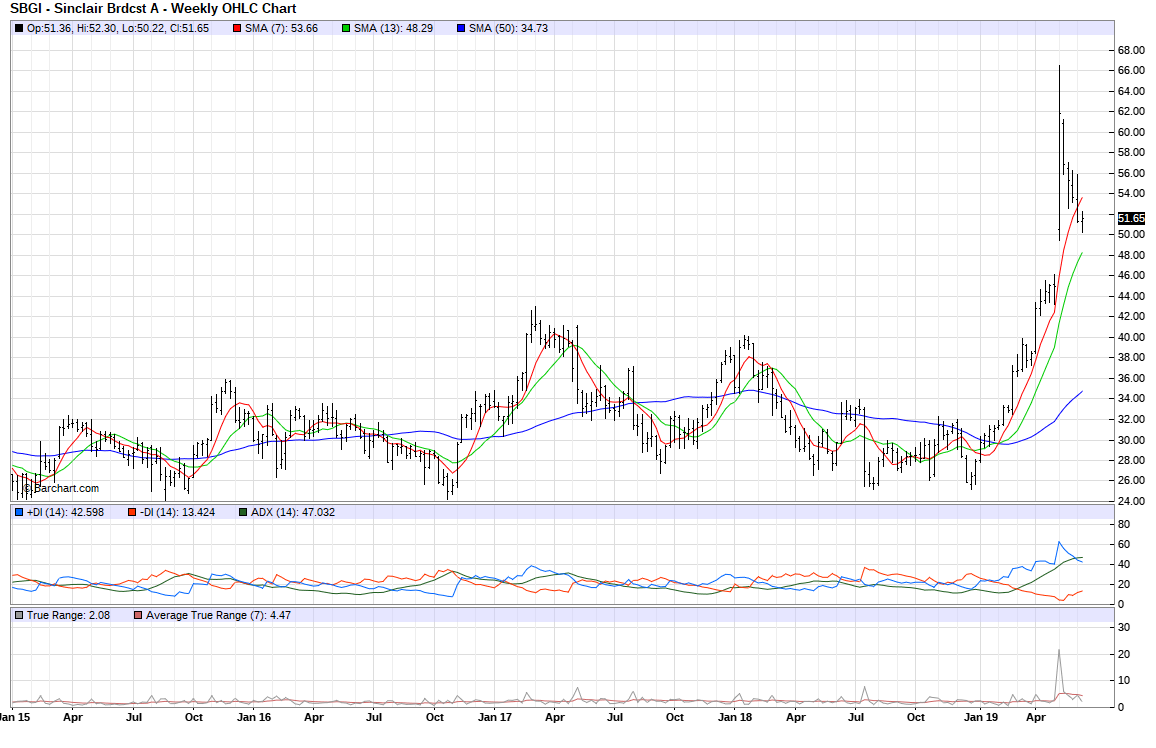
Task: Click the 62.00 price axis label
Action: [1131, 112]
